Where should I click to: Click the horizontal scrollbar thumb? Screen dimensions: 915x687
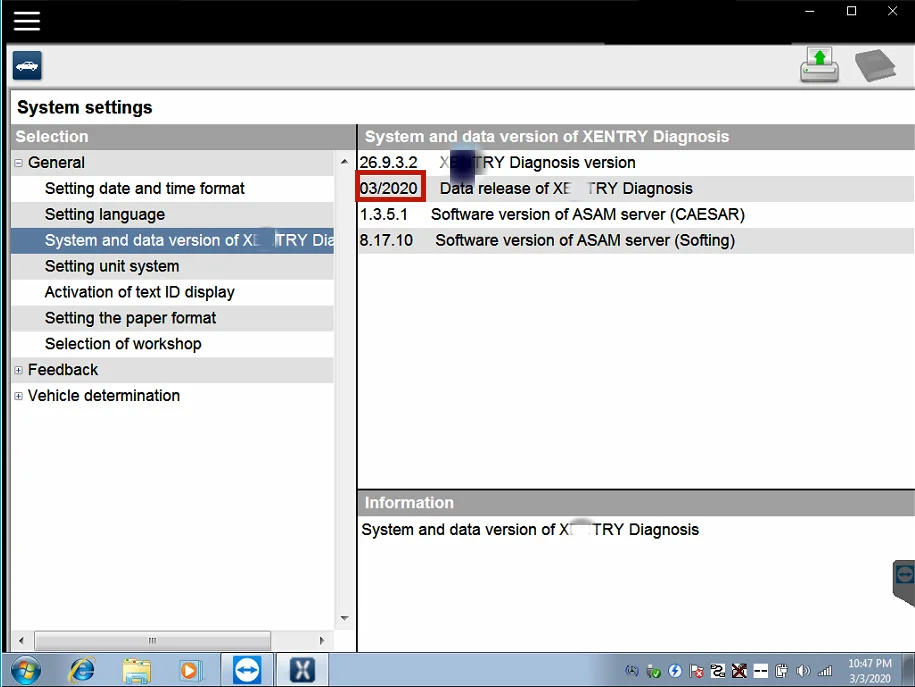[x=152, y=640]
